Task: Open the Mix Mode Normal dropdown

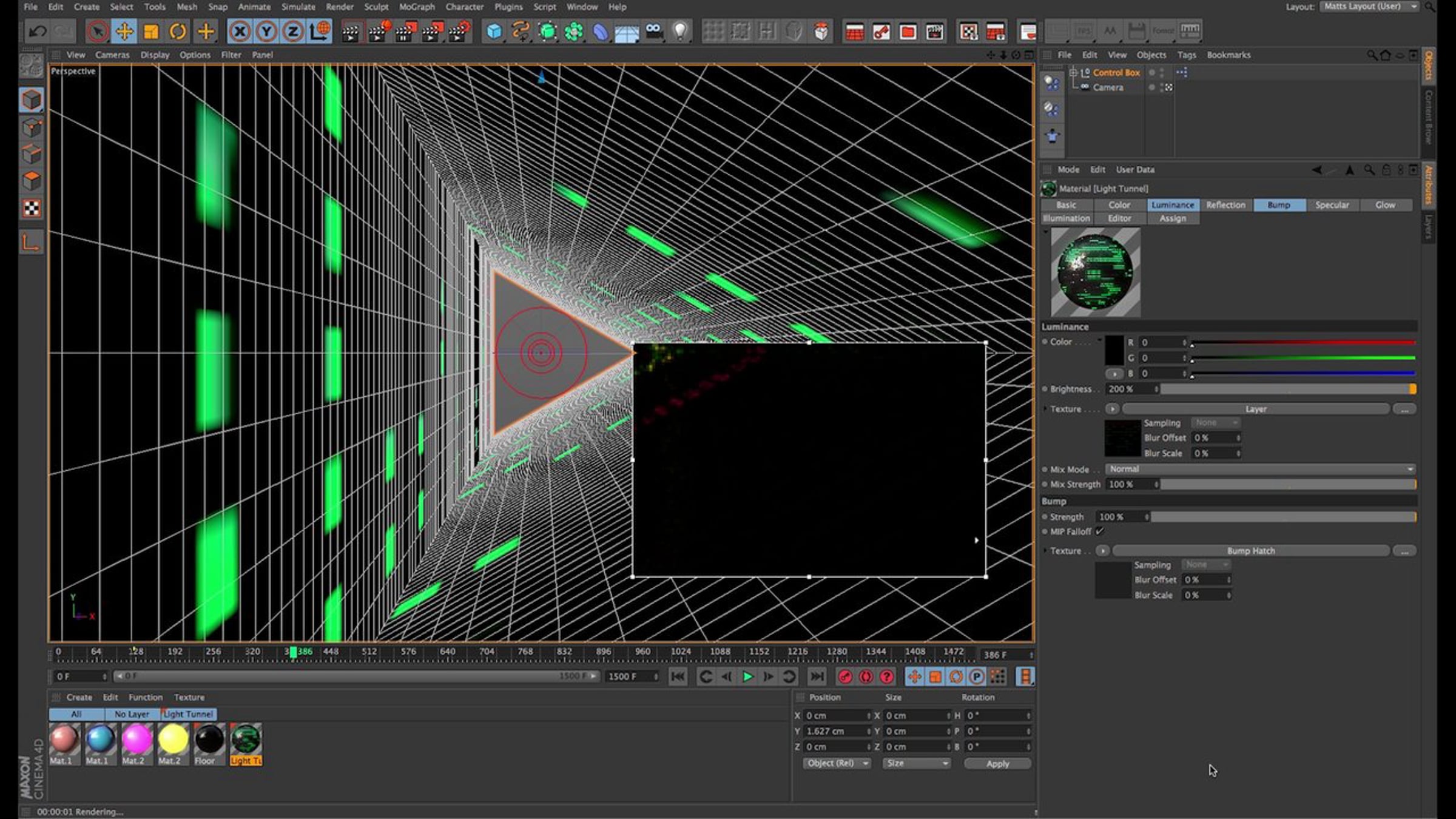Action: [1261, 469]
